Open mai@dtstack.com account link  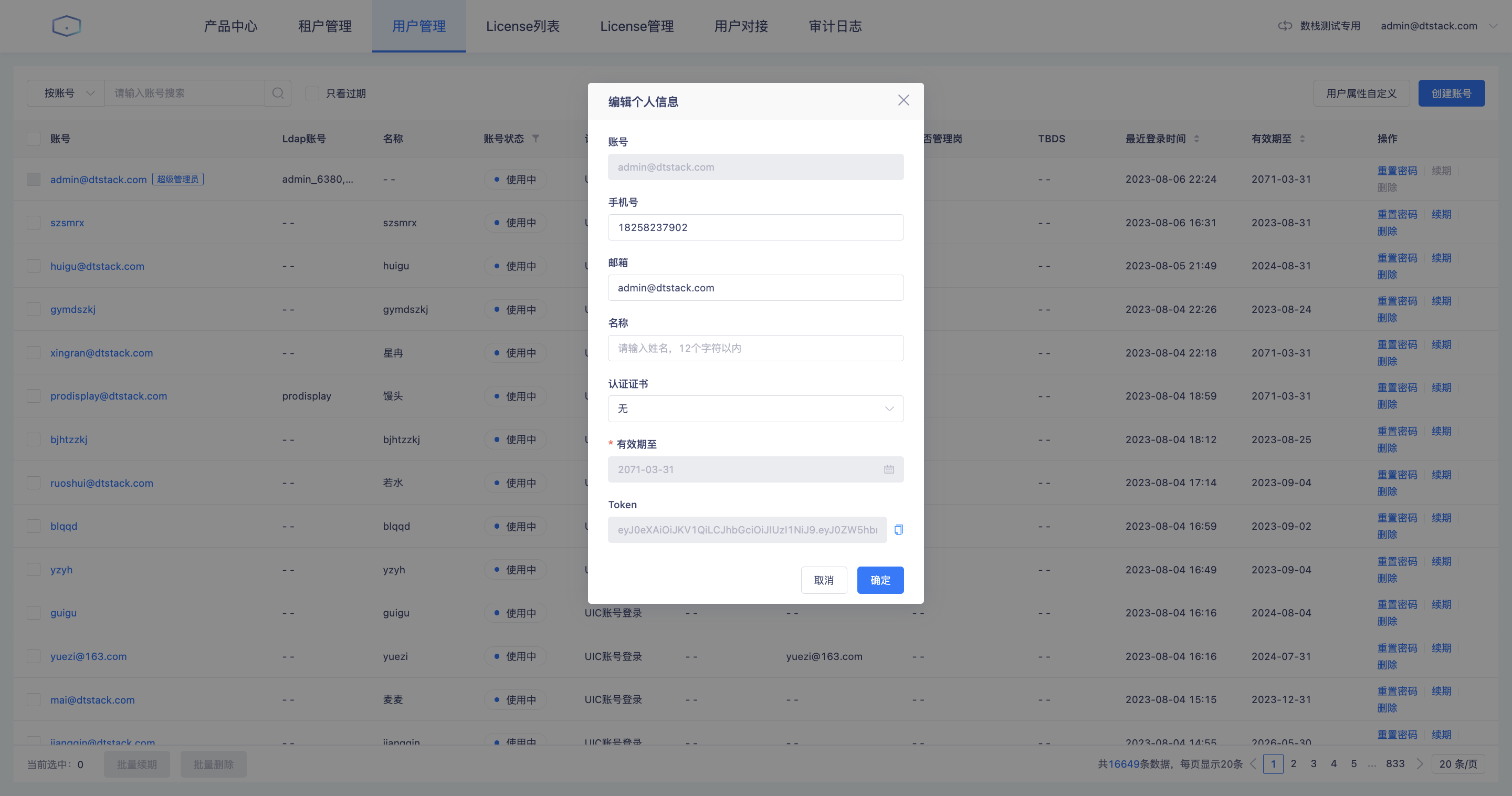(x=92, y=700)
